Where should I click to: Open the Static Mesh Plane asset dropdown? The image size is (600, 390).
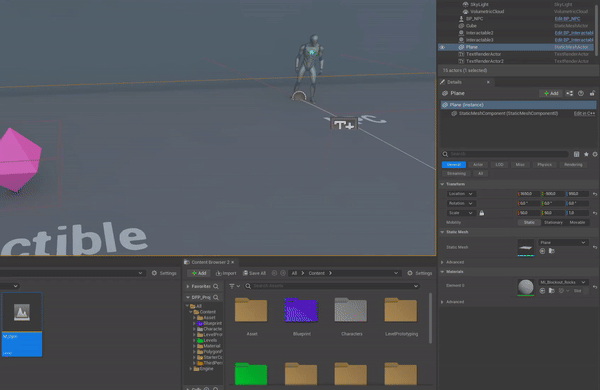(563, 243)
